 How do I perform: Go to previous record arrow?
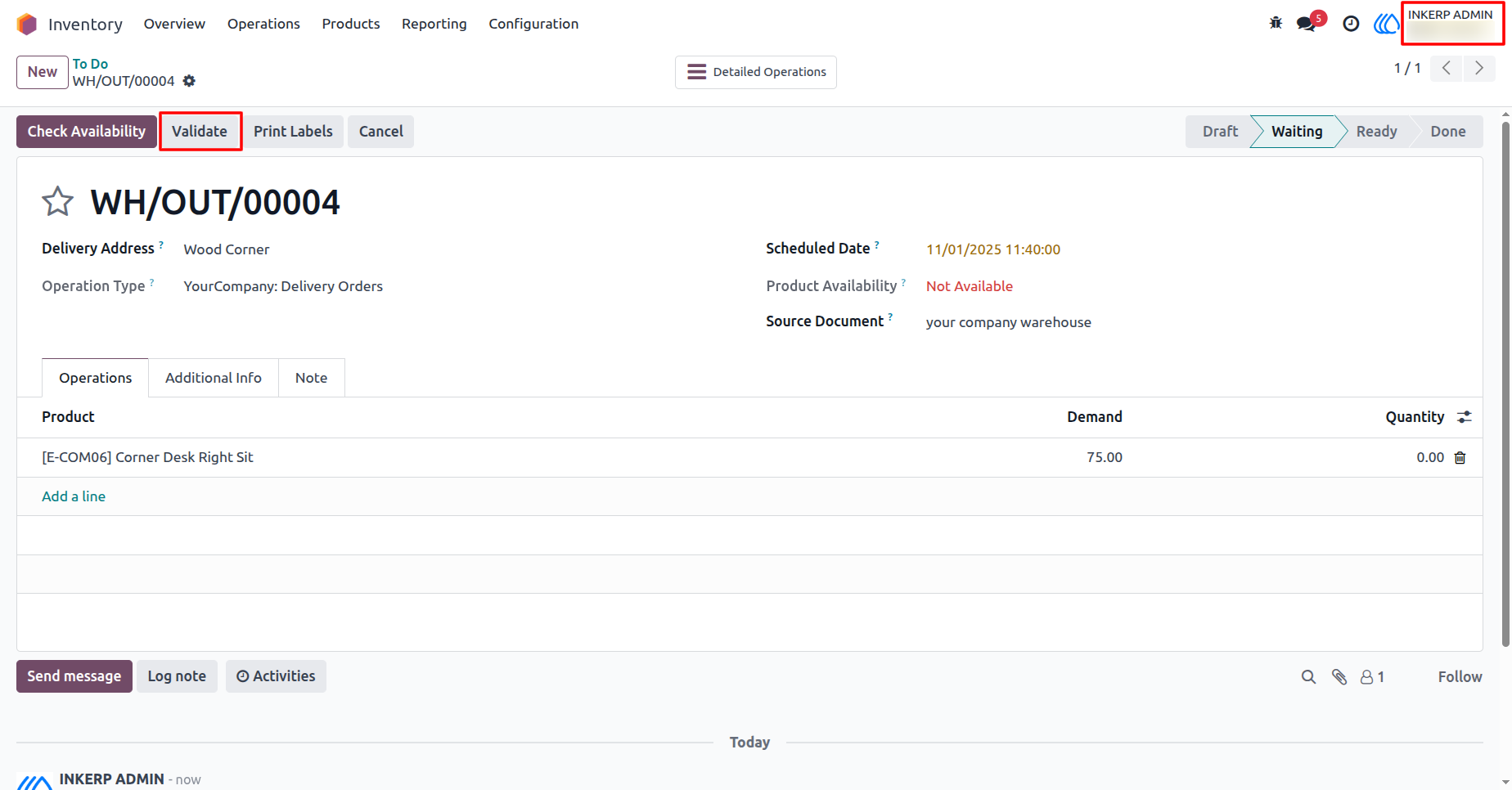tap(1447, 68)
